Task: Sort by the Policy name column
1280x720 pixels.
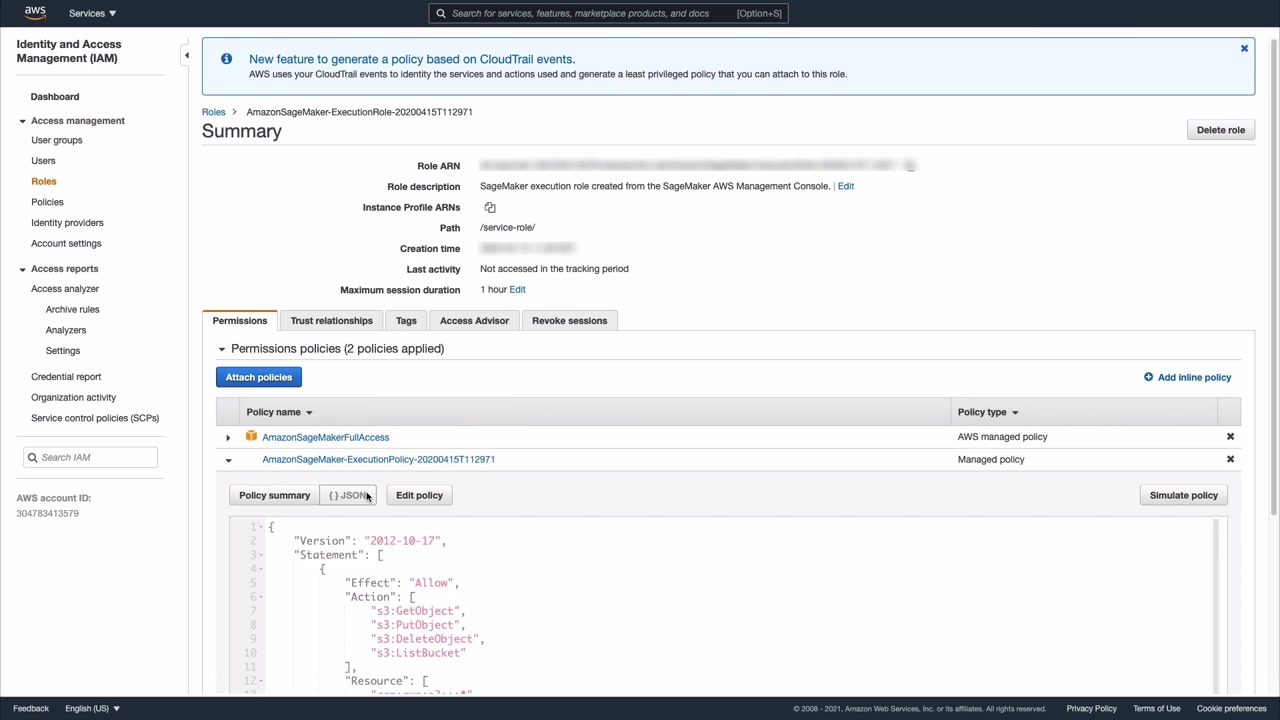Action: click(279, 412)
